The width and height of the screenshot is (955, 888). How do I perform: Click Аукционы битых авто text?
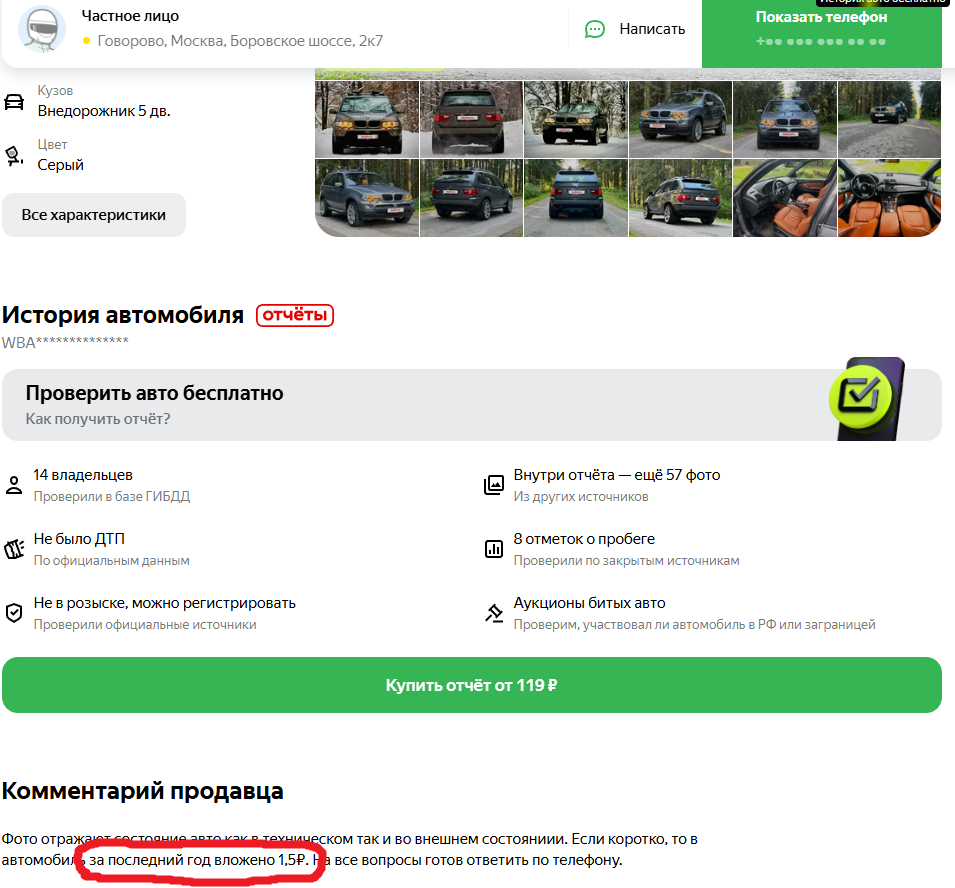590,603
